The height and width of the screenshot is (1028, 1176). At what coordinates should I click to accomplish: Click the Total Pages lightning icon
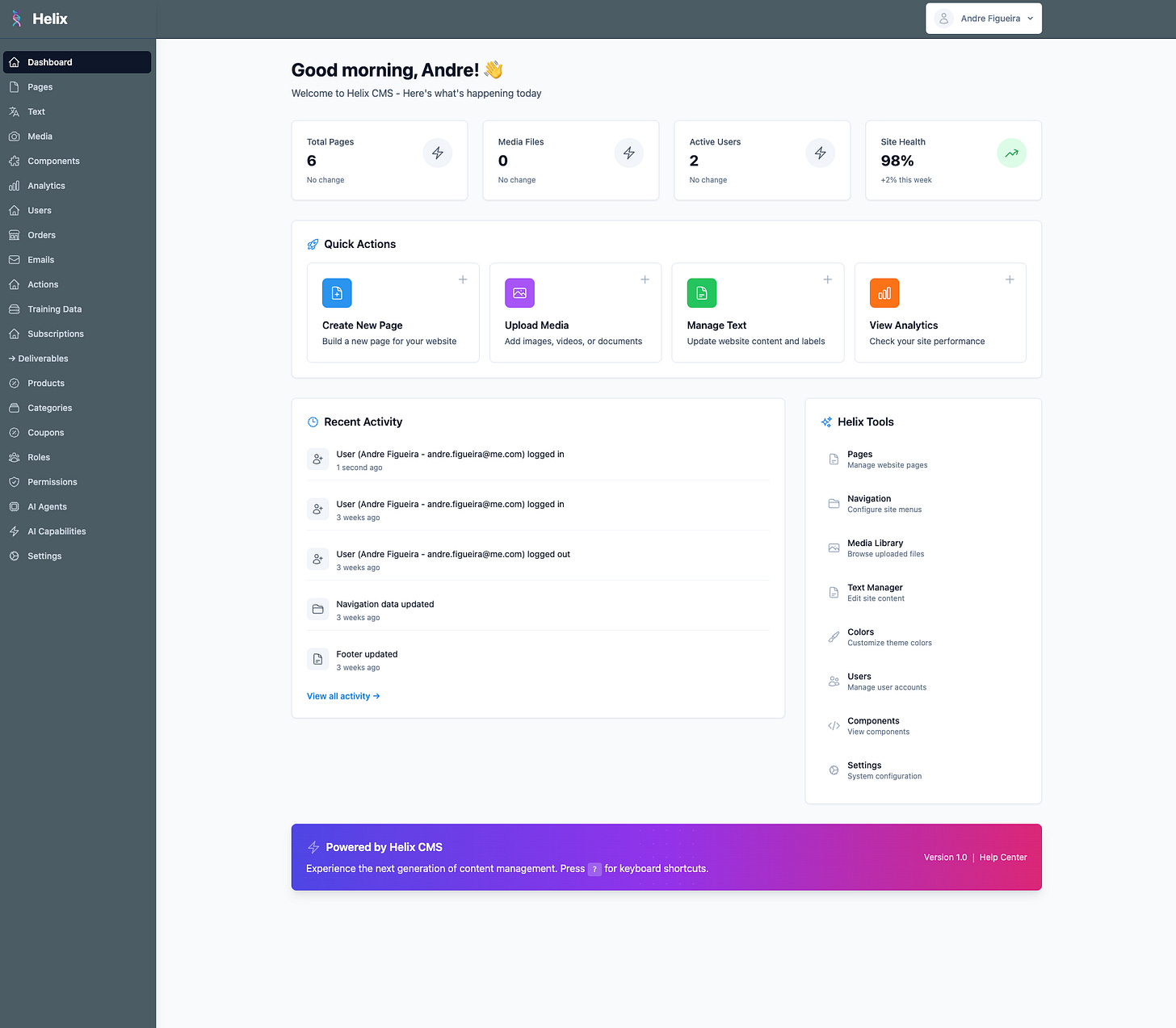[x=438, y=153]
